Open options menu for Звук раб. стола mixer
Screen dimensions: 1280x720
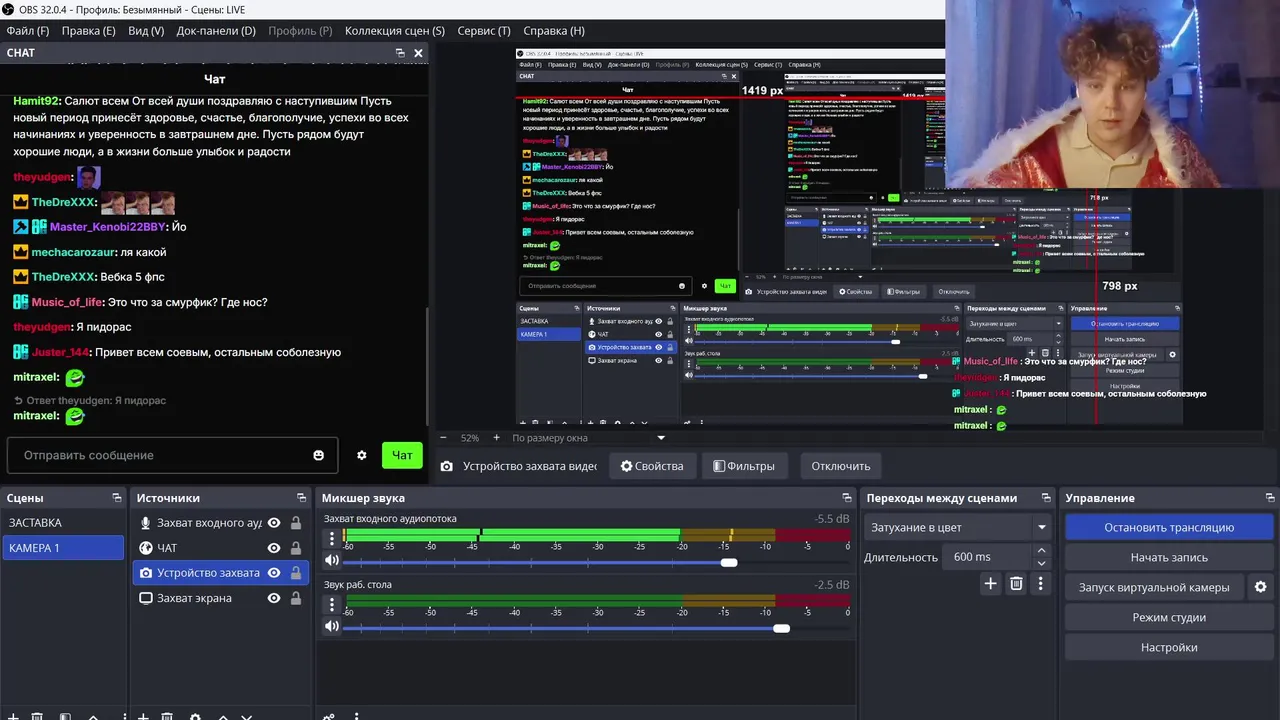(x=332, y=604)
